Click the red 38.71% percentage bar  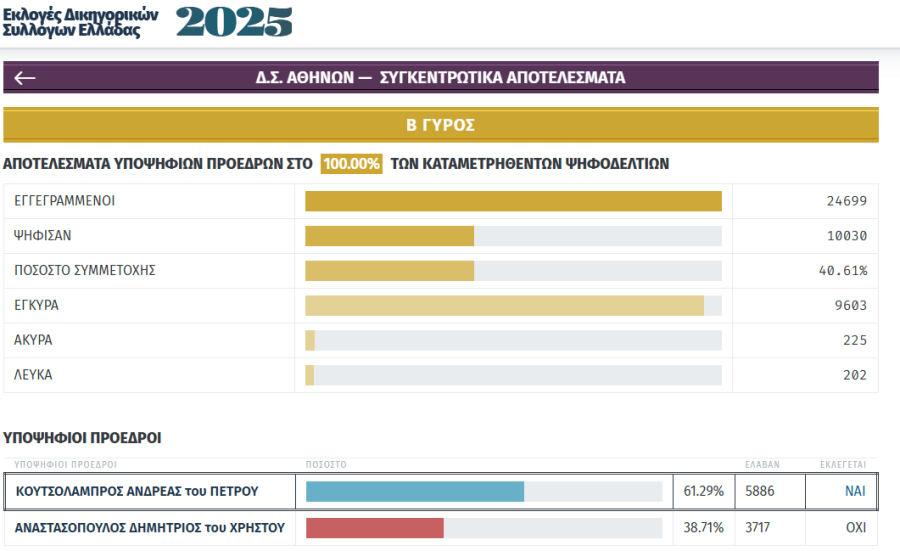[x=375, y=528]
